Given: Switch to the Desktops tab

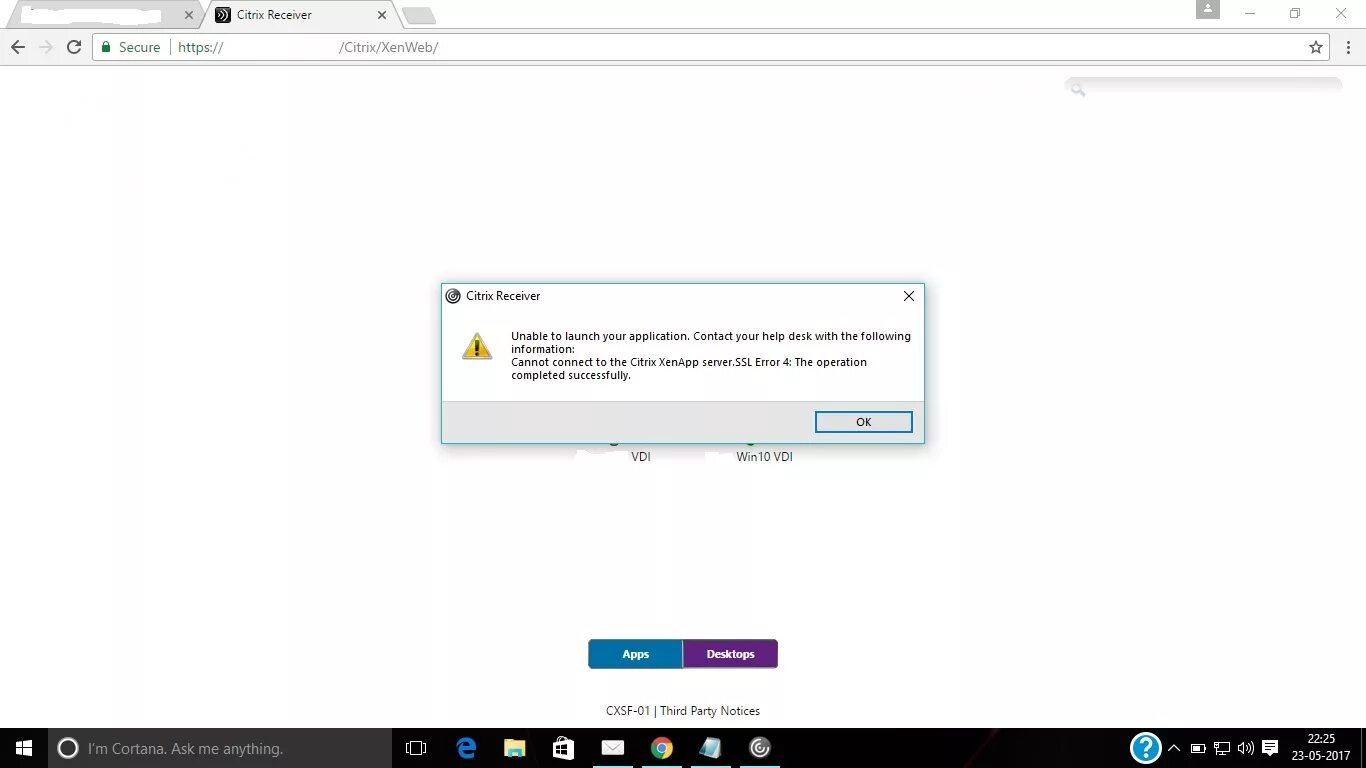Looking at the screenshot, I should pyautogui.click(x=730, y=654).
